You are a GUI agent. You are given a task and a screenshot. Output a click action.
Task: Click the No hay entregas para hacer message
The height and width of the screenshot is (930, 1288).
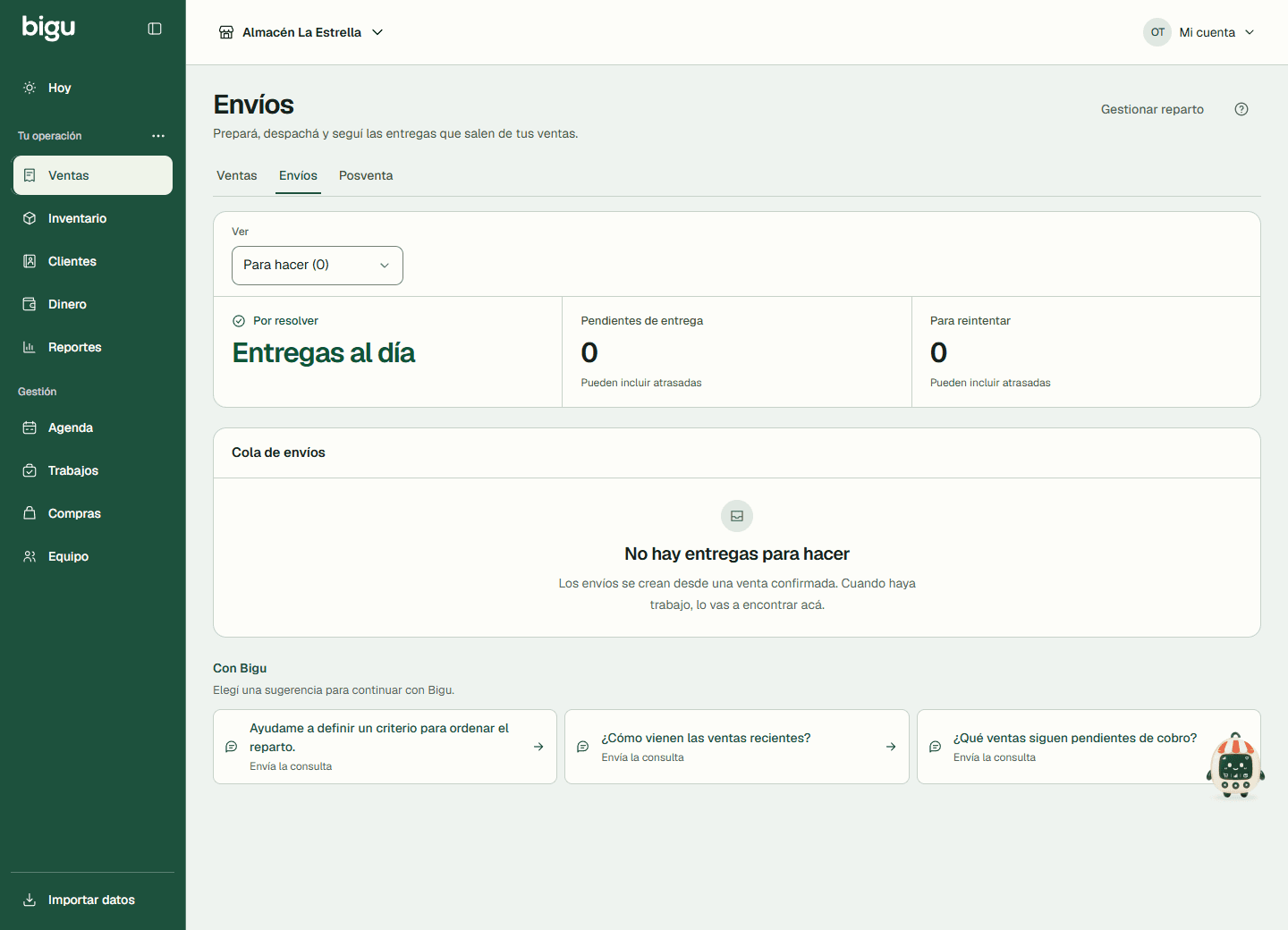pyautogui.click(x=737, y=554)
